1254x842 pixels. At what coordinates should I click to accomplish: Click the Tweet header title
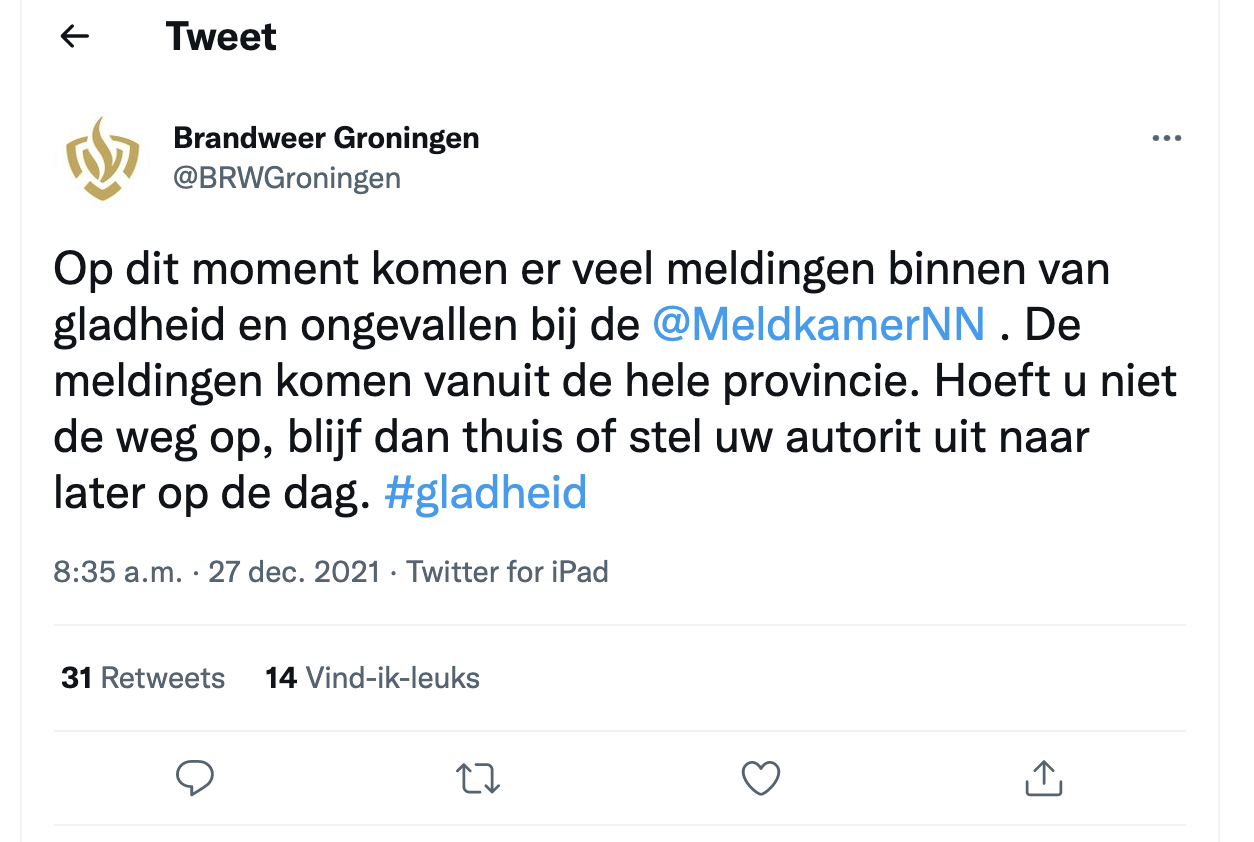tap(221, 37)
